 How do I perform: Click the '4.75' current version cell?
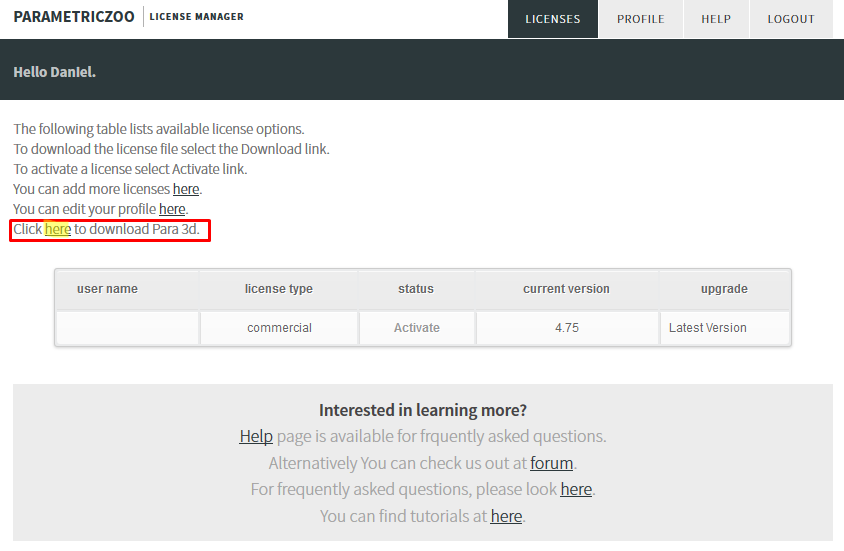coord(567,328)
